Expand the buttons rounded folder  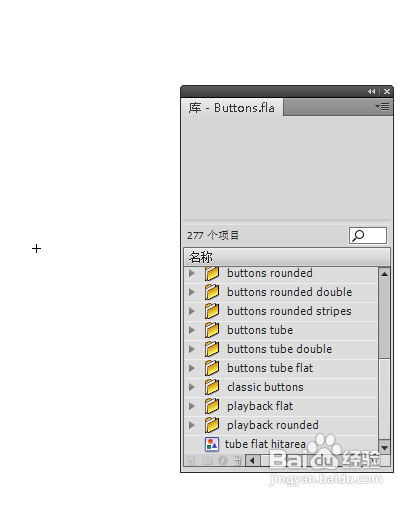click(192, 273)
